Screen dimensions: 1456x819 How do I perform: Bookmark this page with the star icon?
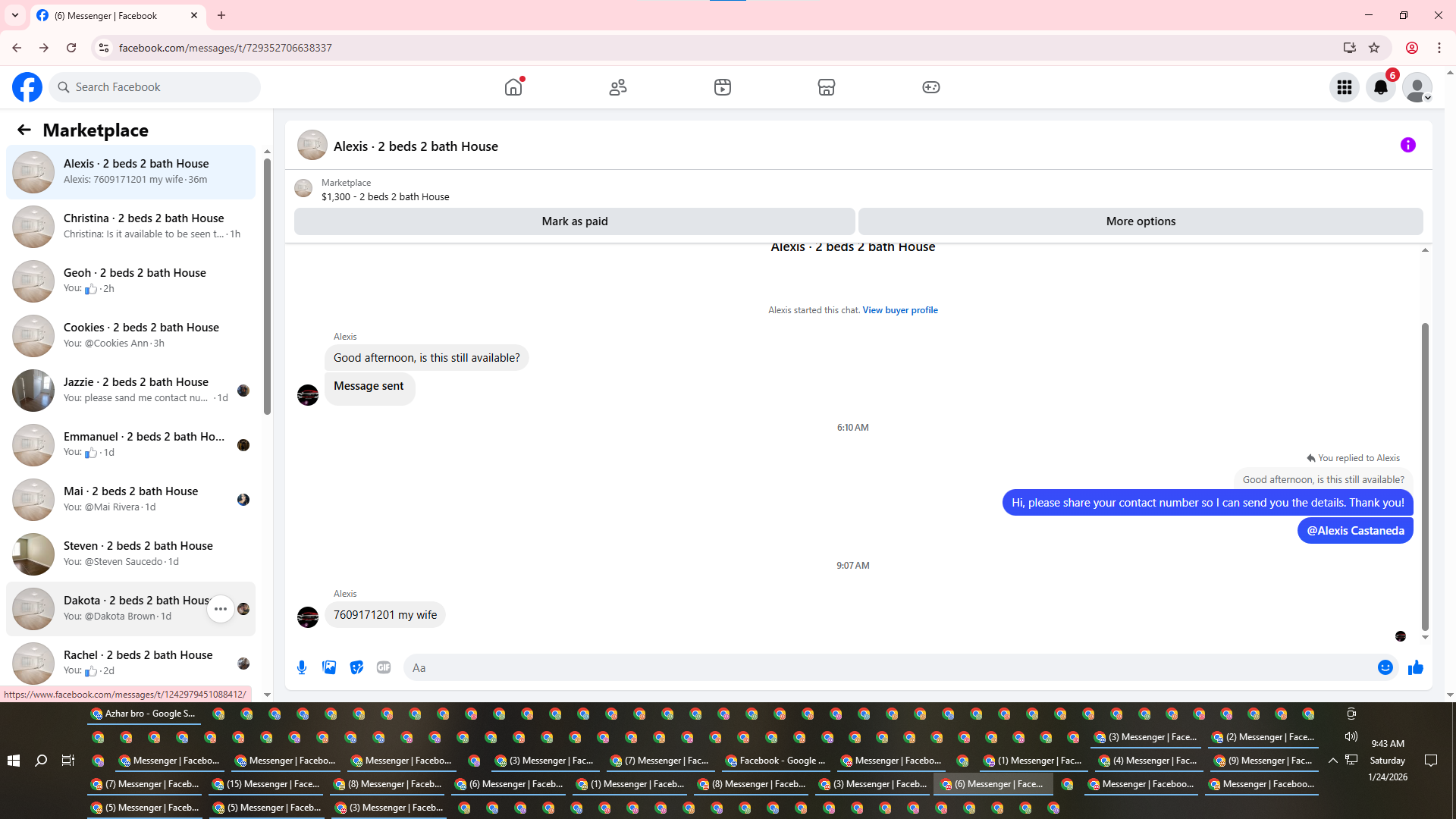pyautogui.click(x=1374, y=48)
